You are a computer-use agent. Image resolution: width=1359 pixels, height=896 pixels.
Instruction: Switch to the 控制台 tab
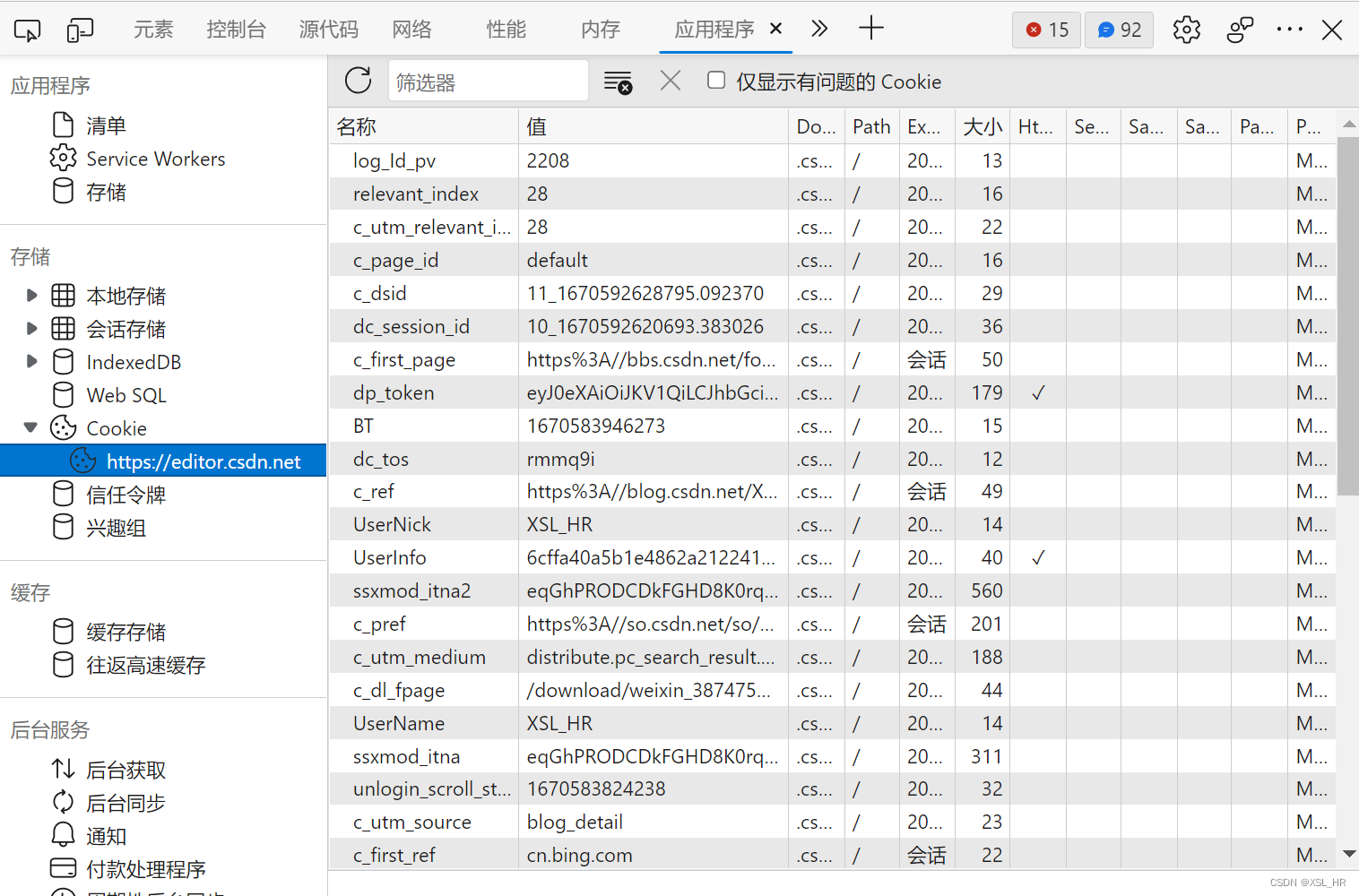coord(236,30)
